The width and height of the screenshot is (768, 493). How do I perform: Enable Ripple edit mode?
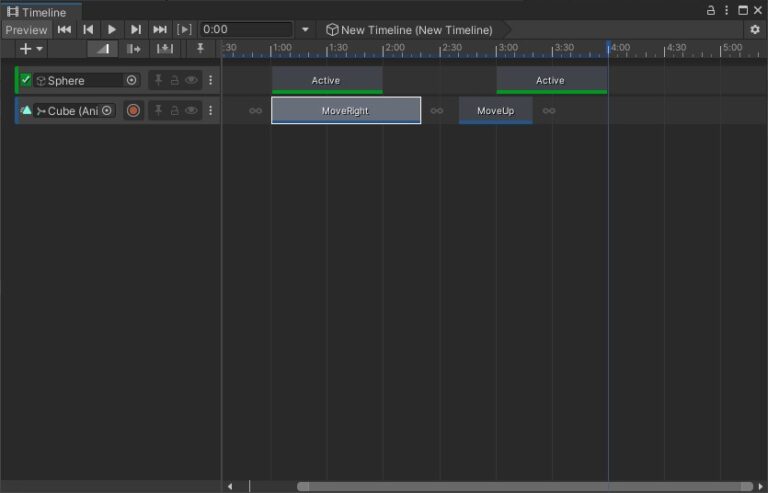tap(134, 49)
